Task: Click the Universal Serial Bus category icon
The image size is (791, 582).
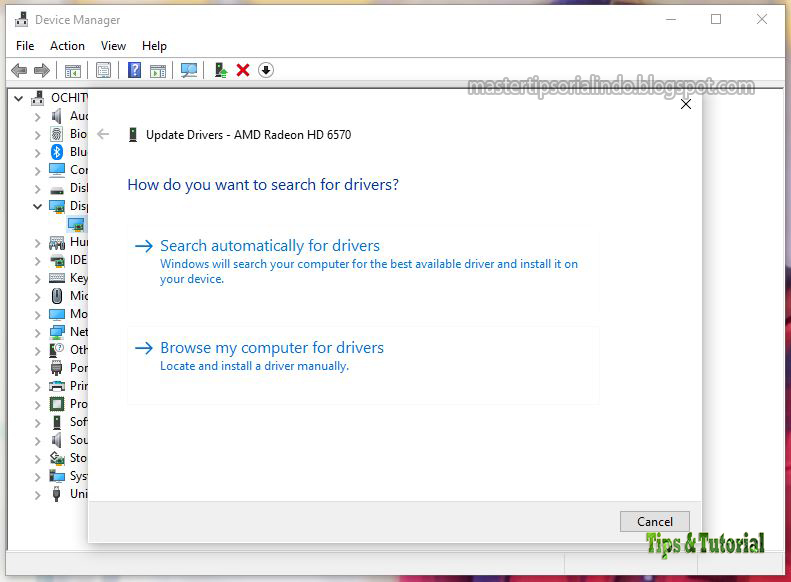Action: pos(57,494)
